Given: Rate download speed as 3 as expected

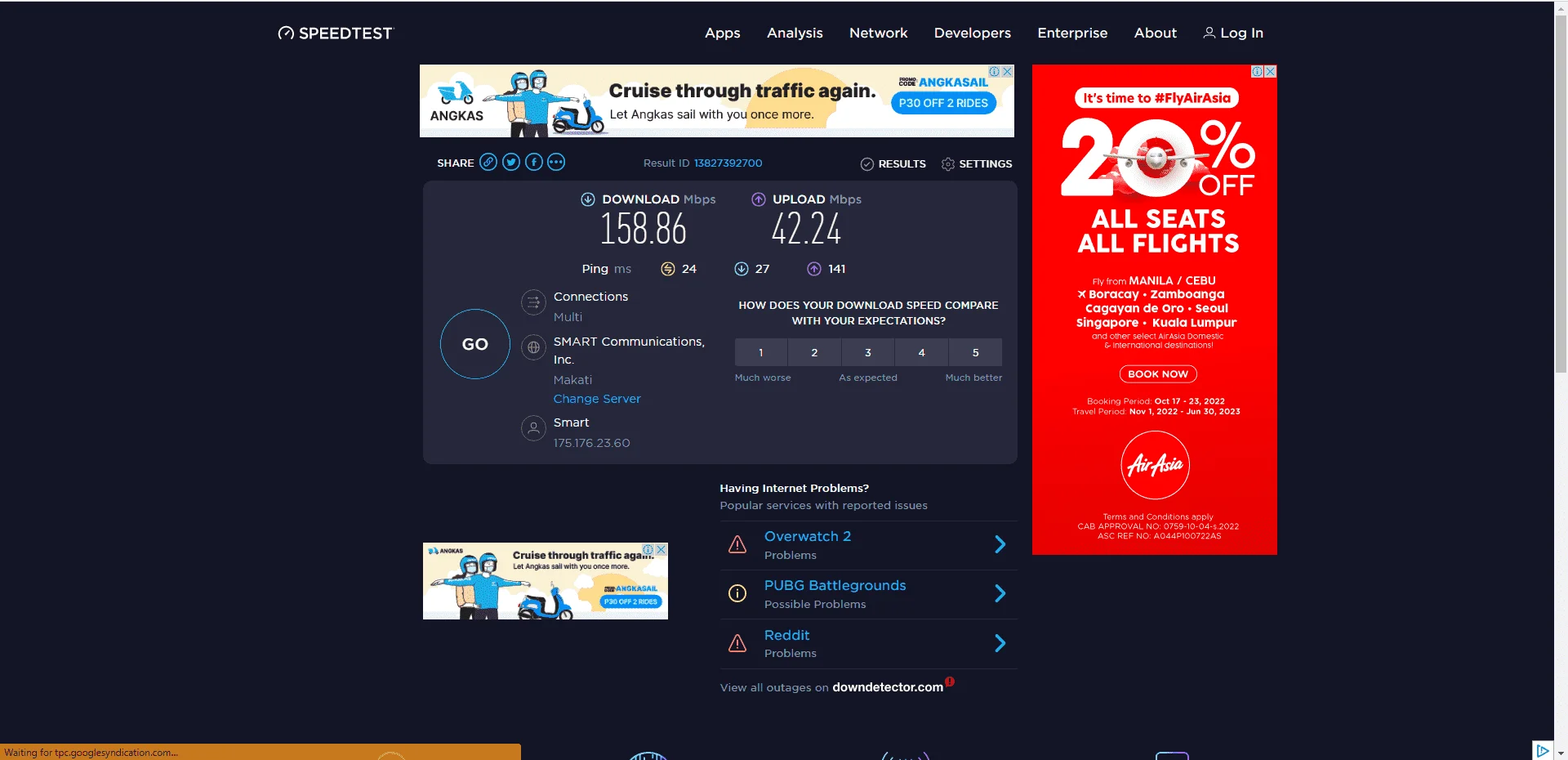Looking at the screenshot, I should pyautogui.click(x=868, y=352).
